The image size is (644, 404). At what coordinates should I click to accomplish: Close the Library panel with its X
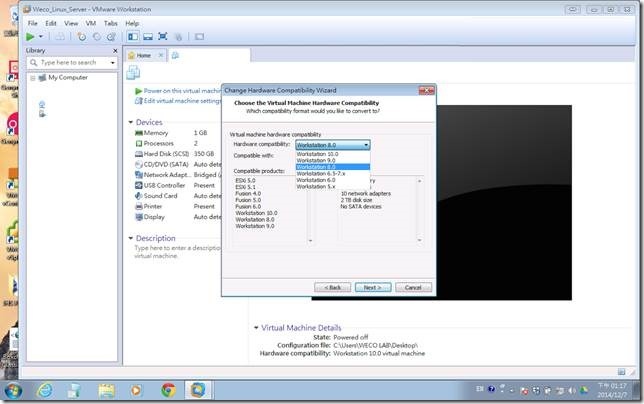pyautogui.click(x=115, y=51)
